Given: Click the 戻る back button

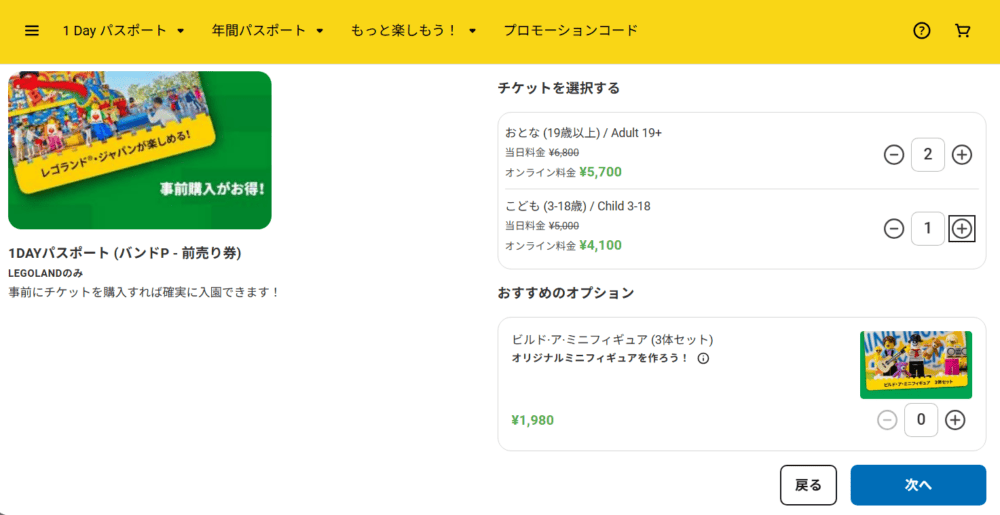Looking at the screenshot, I should point(808,485).
